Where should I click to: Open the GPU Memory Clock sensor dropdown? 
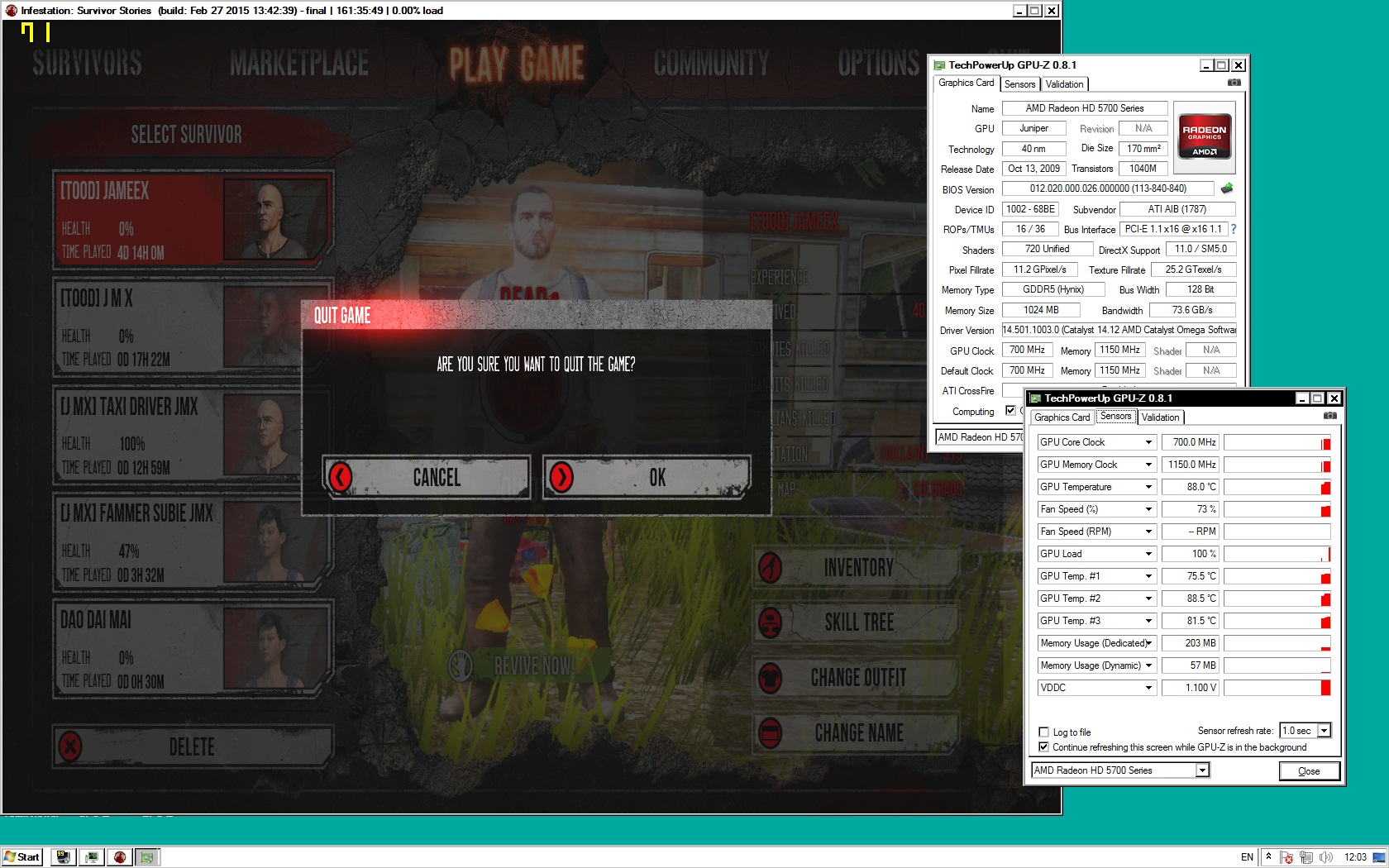tap(1148, 465)
